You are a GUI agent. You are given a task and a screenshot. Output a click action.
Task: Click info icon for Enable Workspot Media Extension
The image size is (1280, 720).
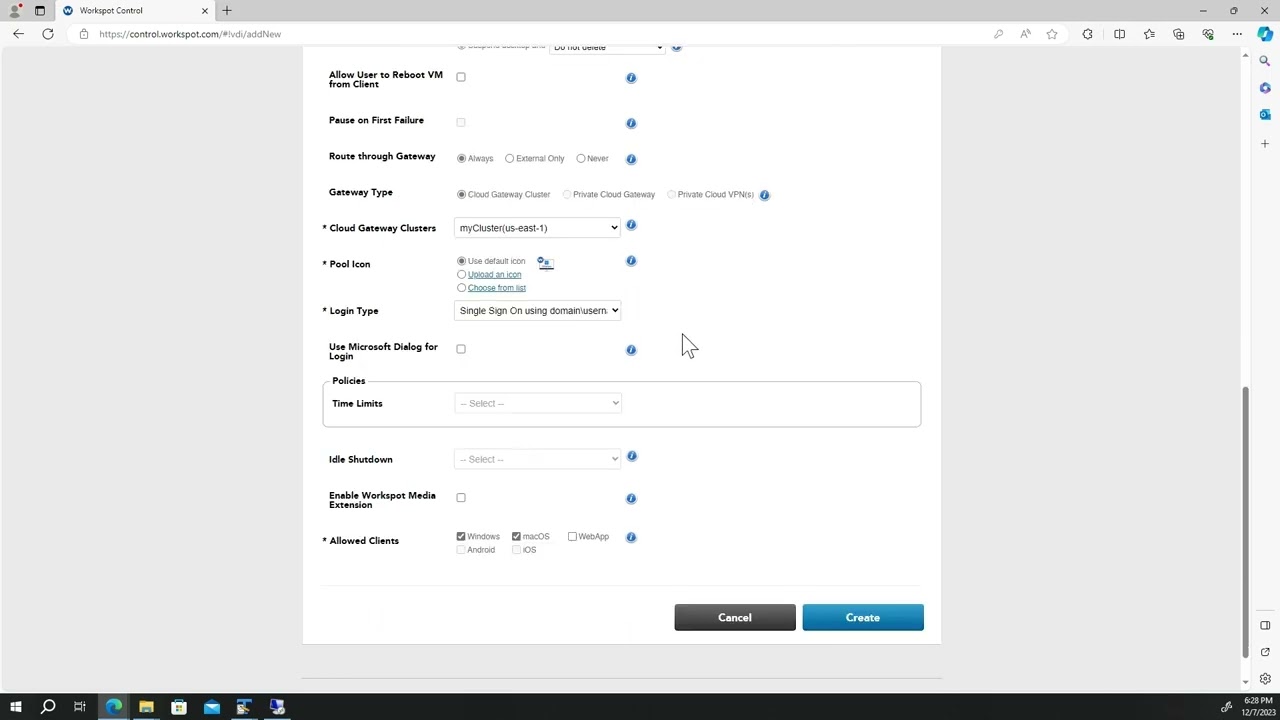pyautogui.click(x=631, y=499)
